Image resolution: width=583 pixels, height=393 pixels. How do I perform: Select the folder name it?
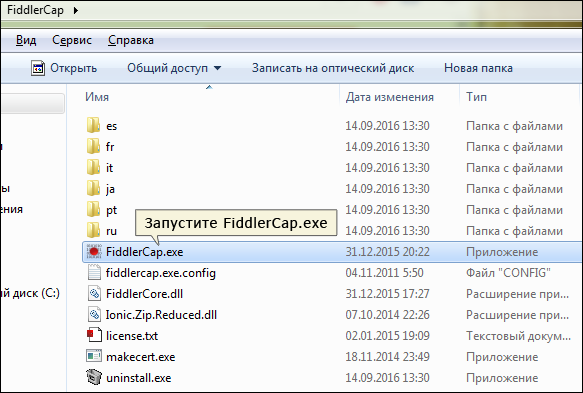(x=109, y=168)
